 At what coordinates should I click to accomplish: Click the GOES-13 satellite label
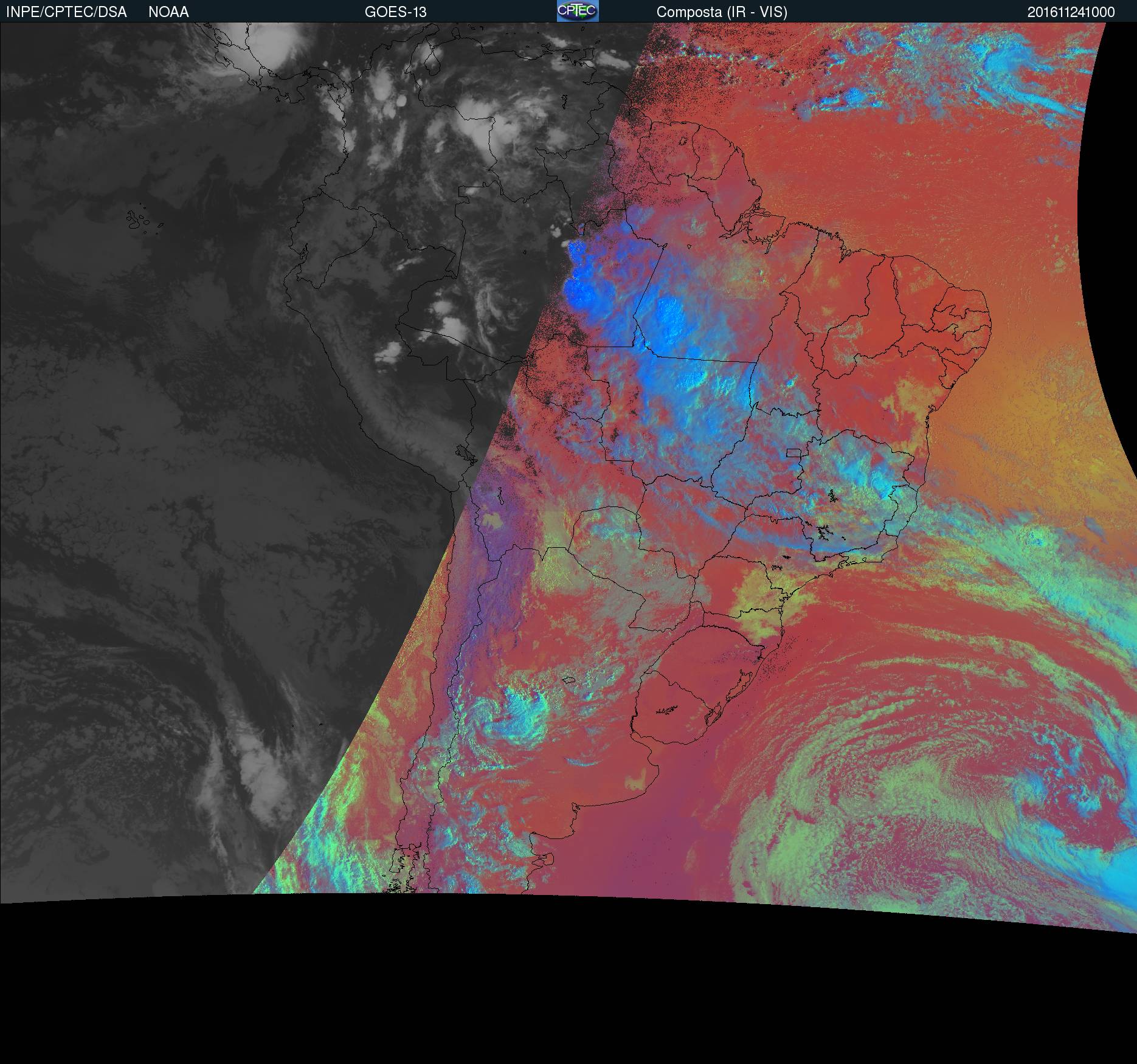coord(396,12)
